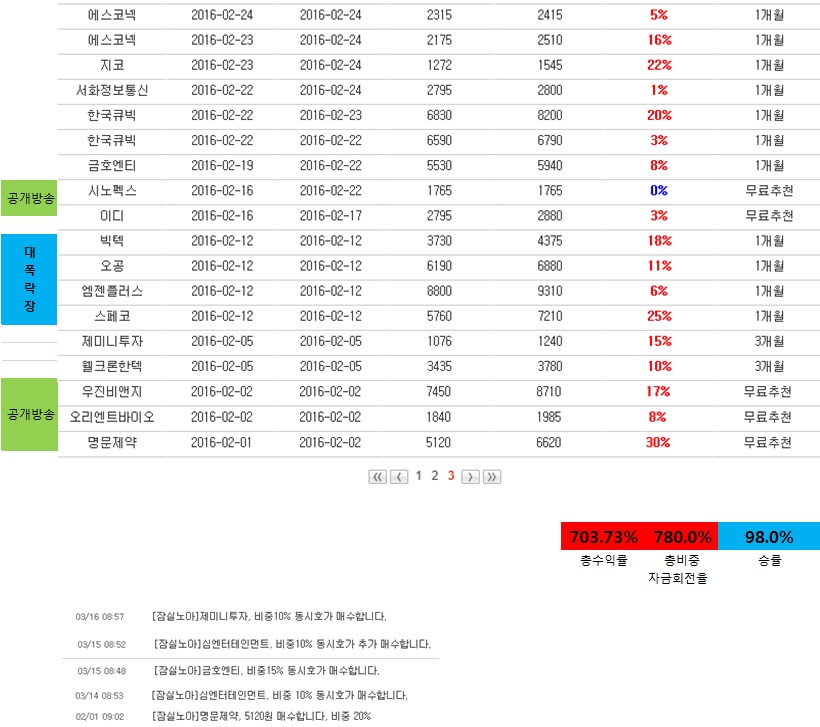Select the 승률 label
This screenshot has width=820, height=727.
tap(769, 560)
